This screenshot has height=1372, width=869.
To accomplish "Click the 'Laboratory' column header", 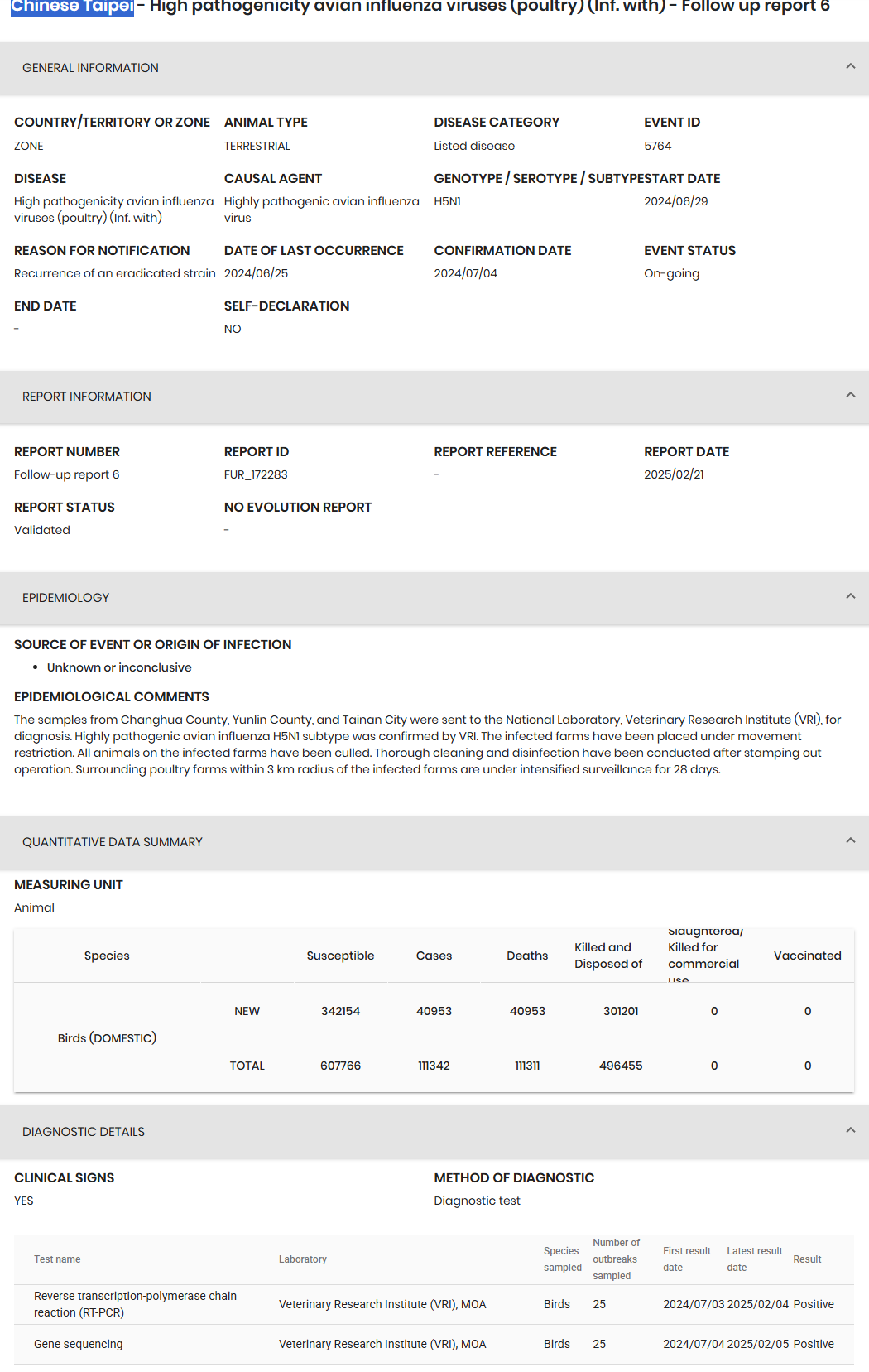I will (x=303, y=1259).
